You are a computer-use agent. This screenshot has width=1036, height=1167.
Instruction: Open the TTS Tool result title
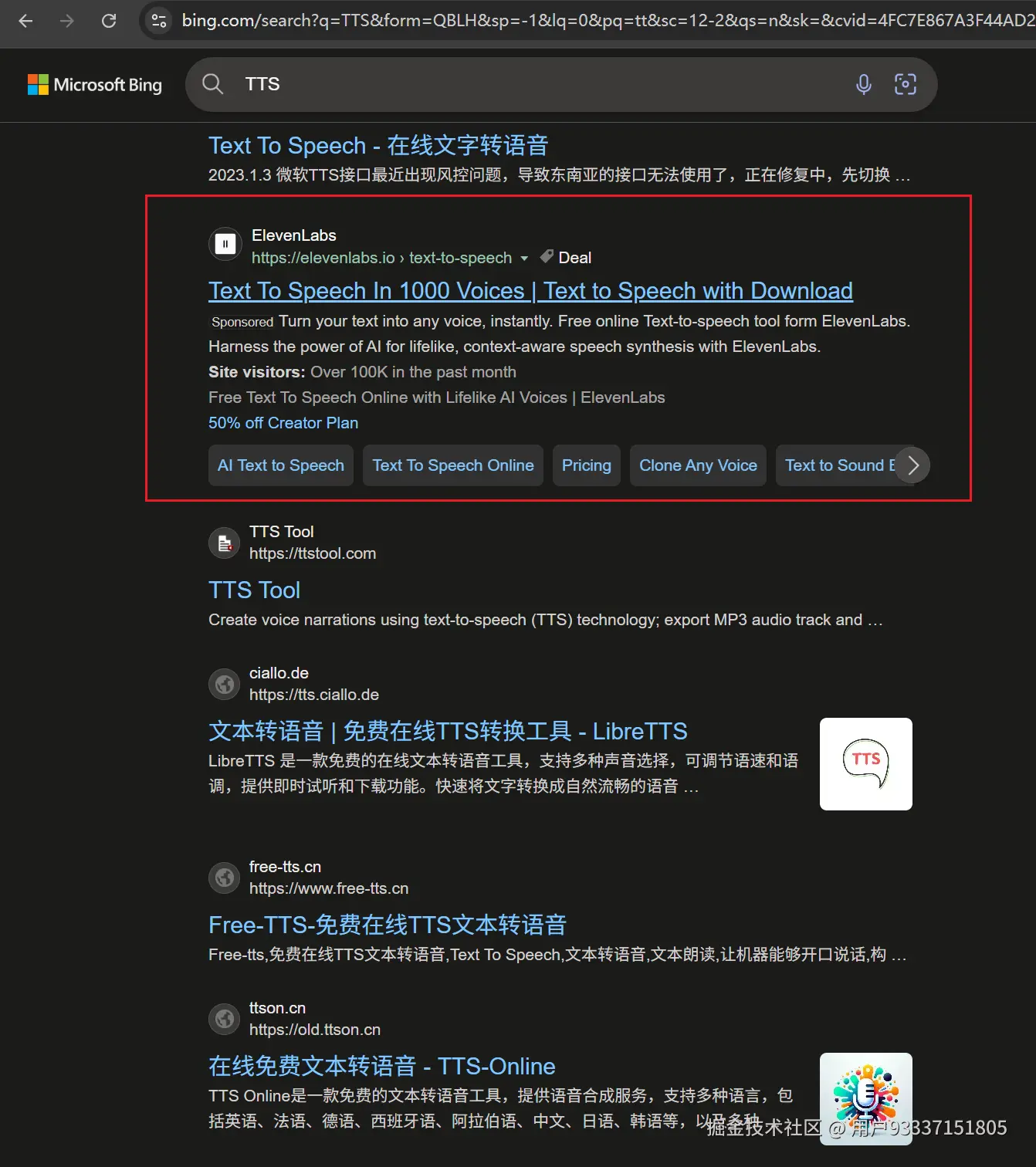coord(254,590)
